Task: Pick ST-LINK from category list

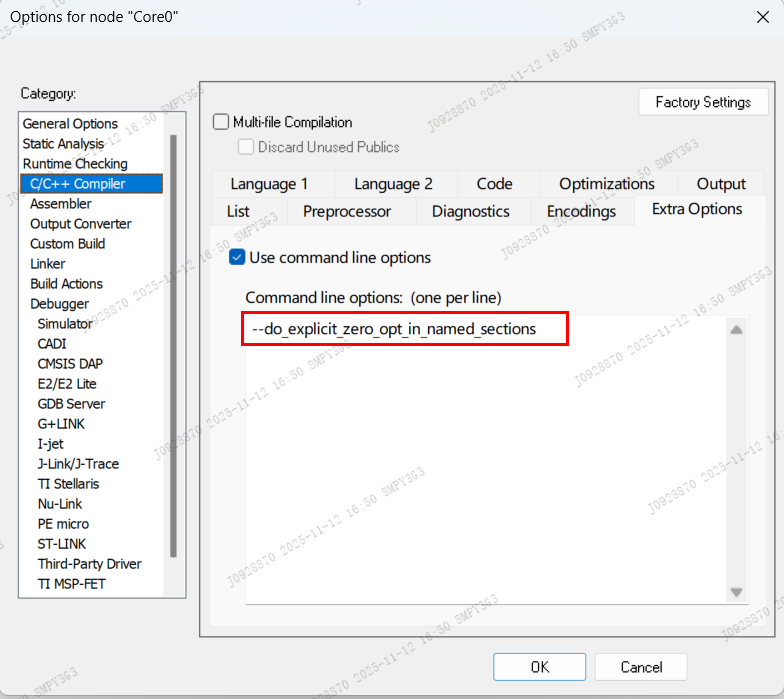Action: 62,544
